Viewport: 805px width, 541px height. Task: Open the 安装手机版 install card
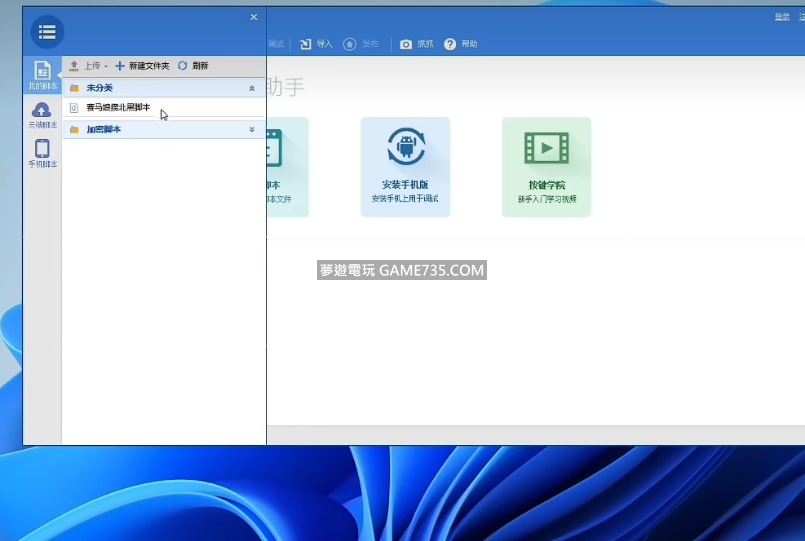pyautogui.click(x=405, y=166)
